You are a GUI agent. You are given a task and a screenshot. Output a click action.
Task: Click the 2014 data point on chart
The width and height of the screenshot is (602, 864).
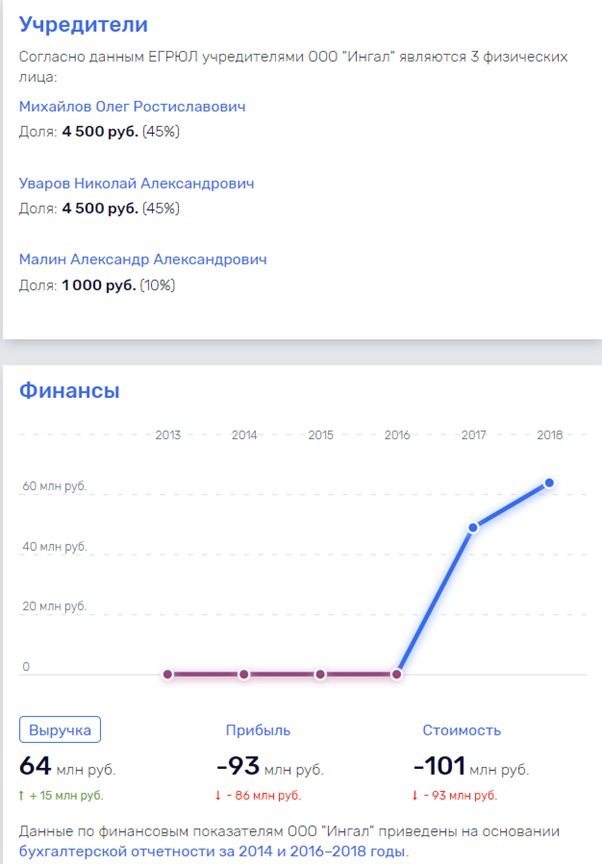pos(244,674)
